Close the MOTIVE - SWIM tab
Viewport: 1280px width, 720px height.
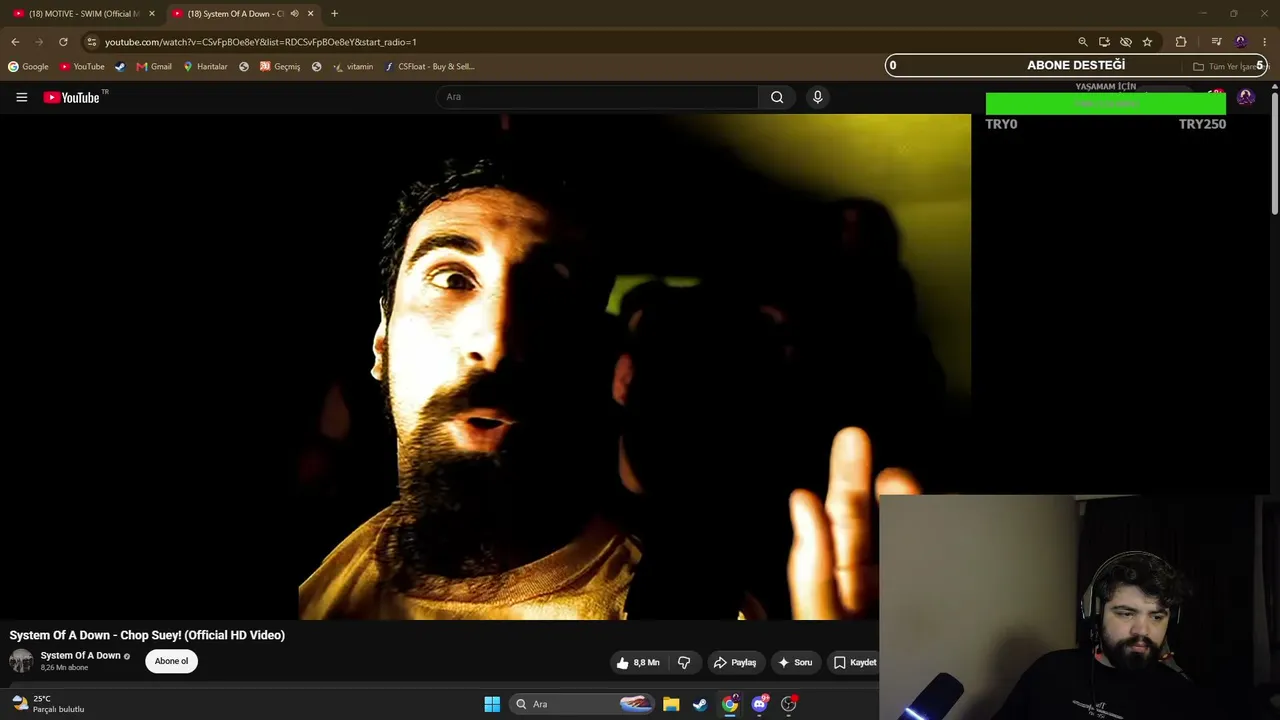click(152, 14)
